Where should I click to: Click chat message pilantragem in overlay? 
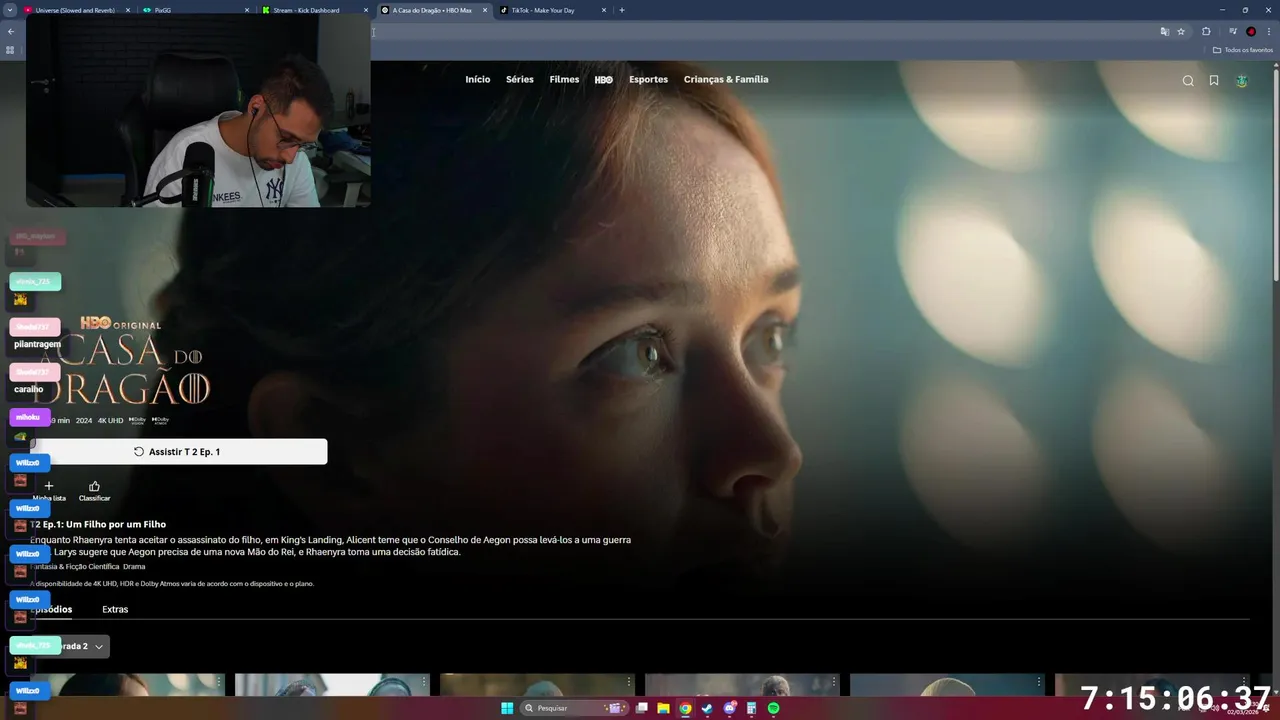(x=37, y=344)
